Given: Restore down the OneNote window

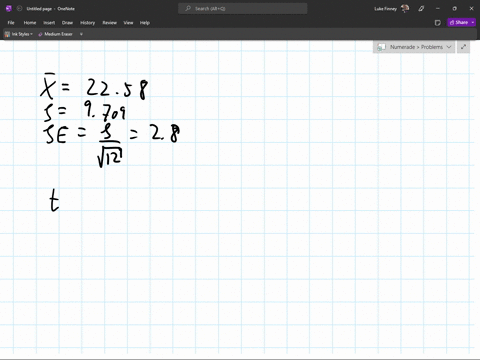Looking at the screenshot, I should 454,9.
